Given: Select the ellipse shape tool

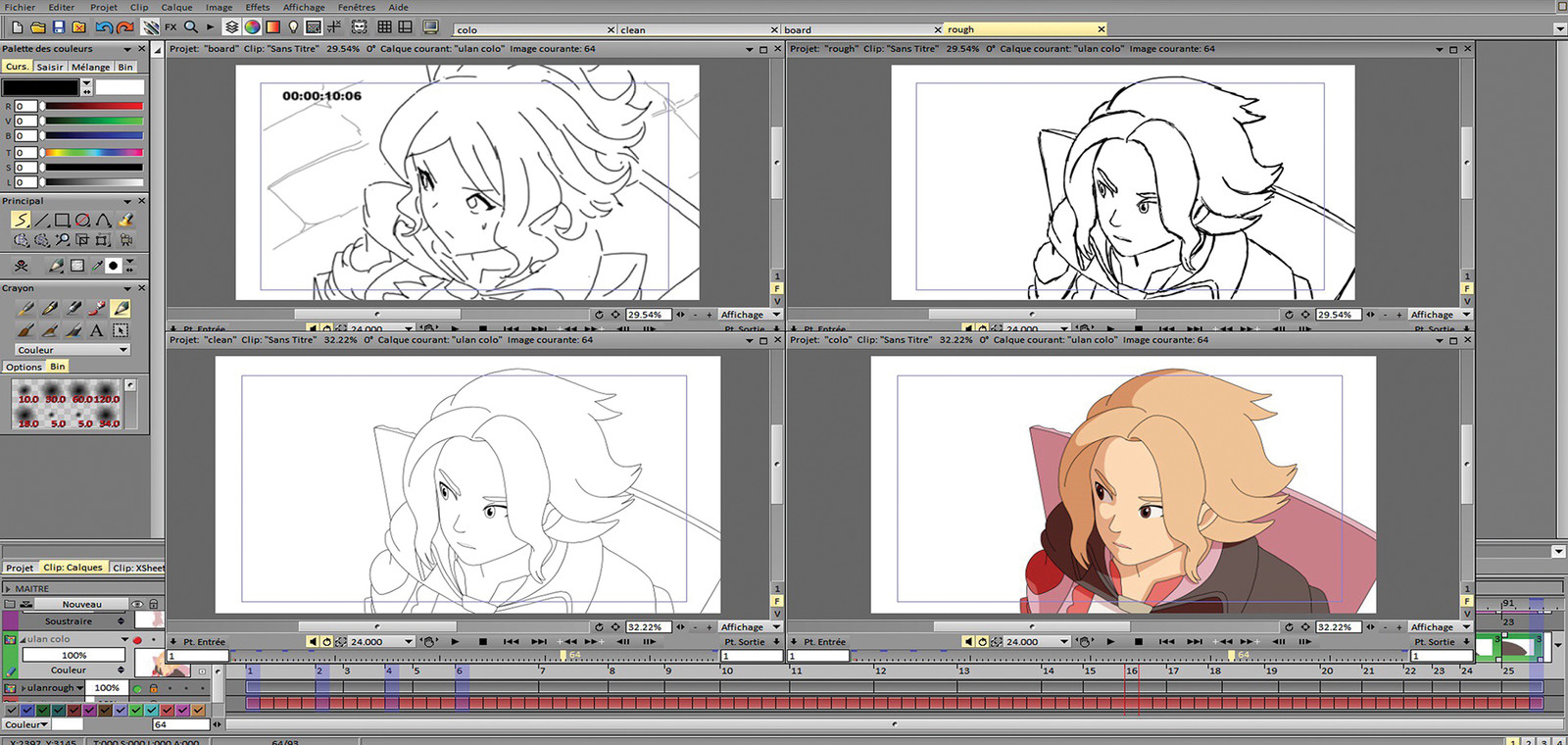Looking at the screenshot, I should click(82, 220).
